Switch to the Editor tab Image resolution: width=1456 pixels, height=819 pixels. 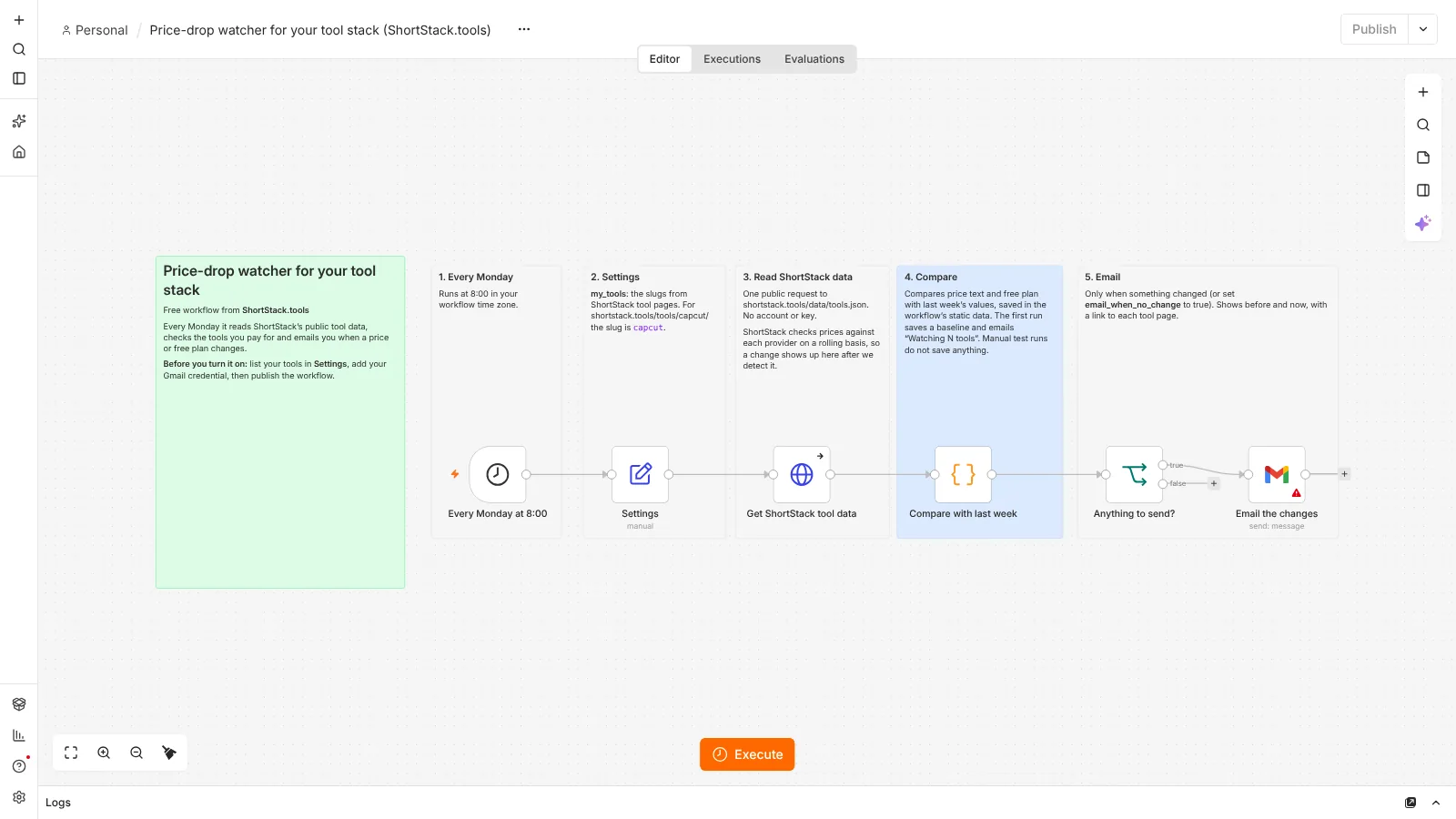(x=664, y=59)
